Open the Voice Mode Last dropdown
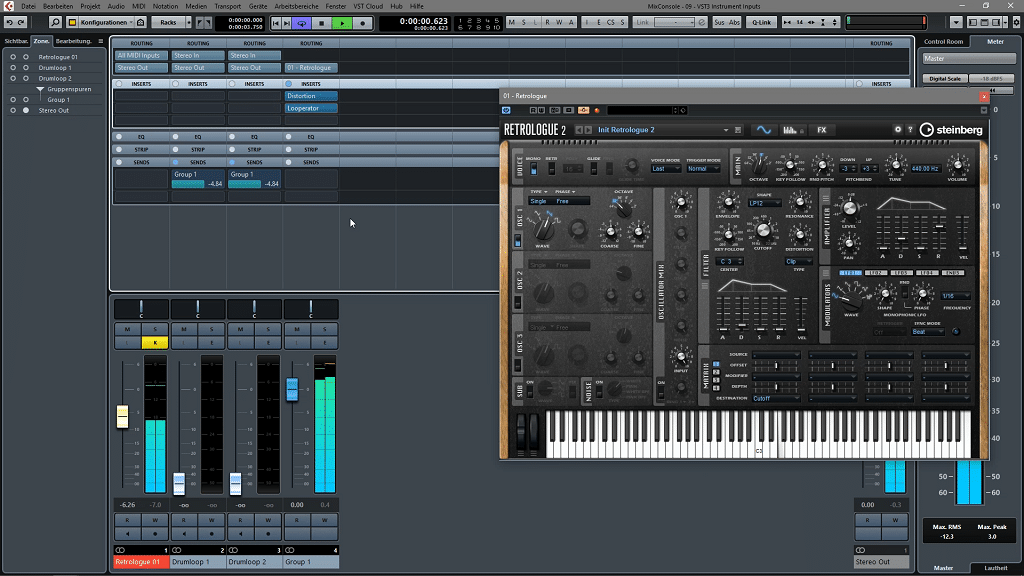Viewport: 1024px width, 576px height. click(x=665, y=168)
